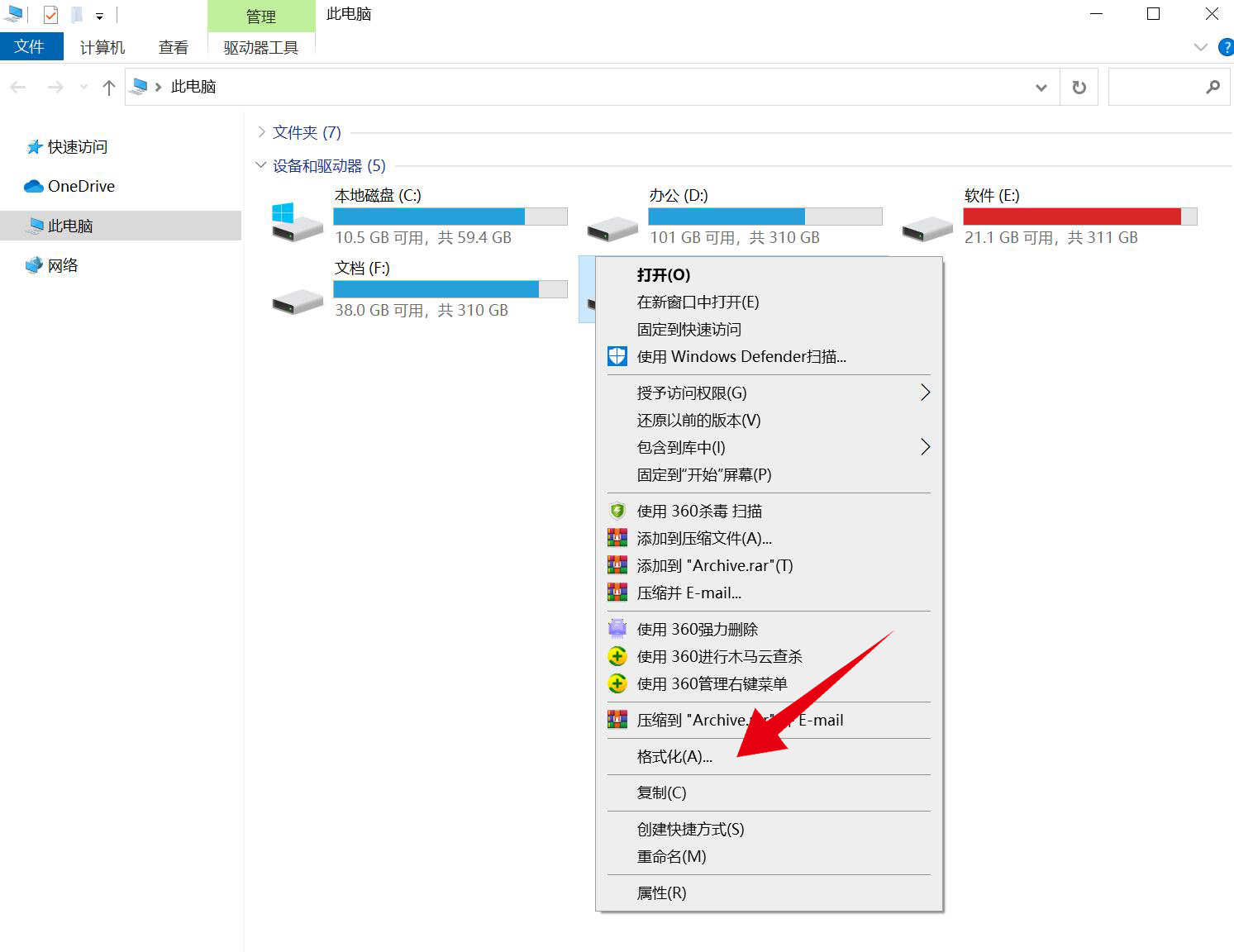Click WinRAR icon beside 压缩并 E-mail...
The image size is (1234, 952).
[x=617, y=593]
